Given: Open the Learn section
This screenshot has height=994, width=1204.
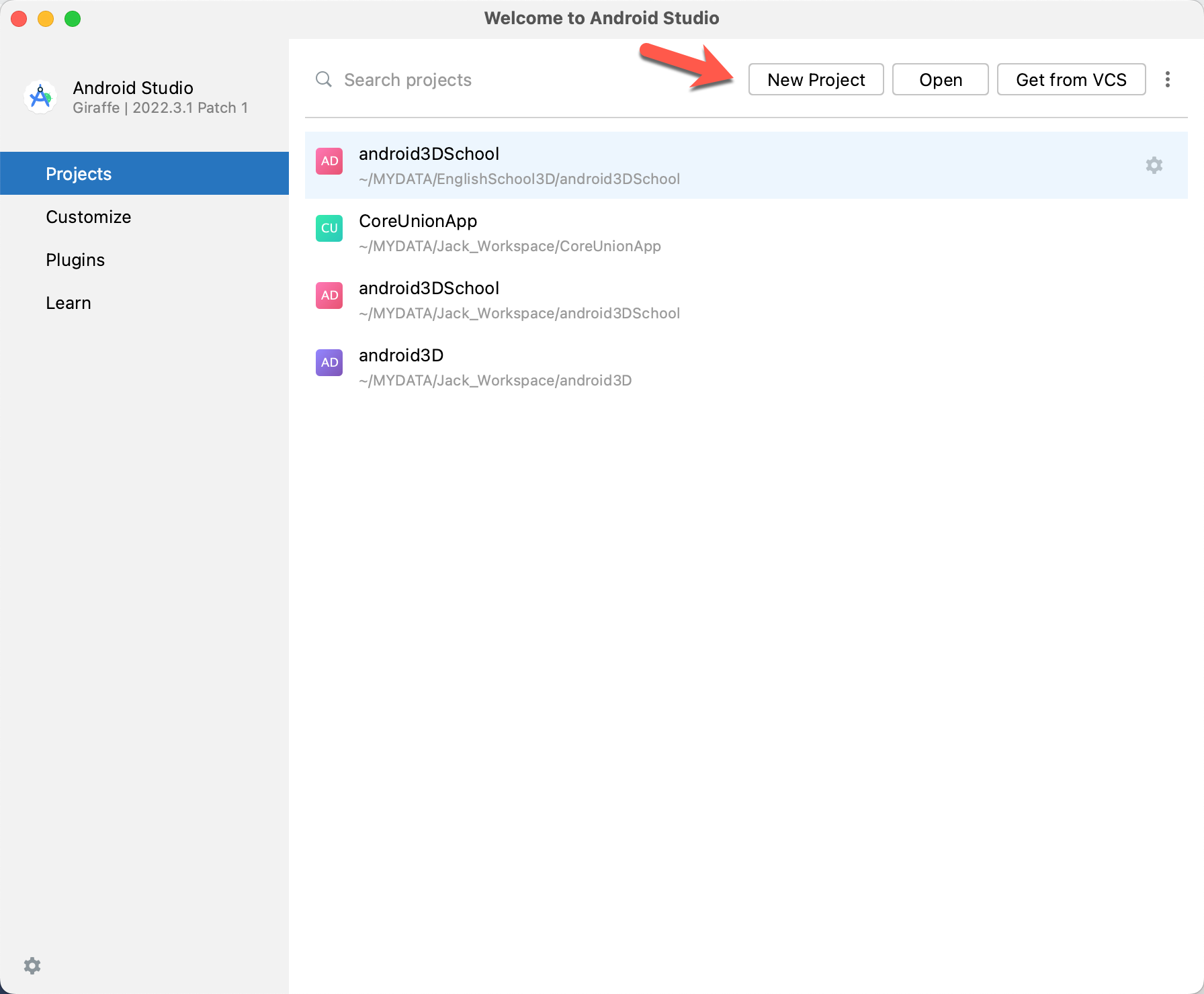Looking at the screenshot, I should tap(144, 302).
